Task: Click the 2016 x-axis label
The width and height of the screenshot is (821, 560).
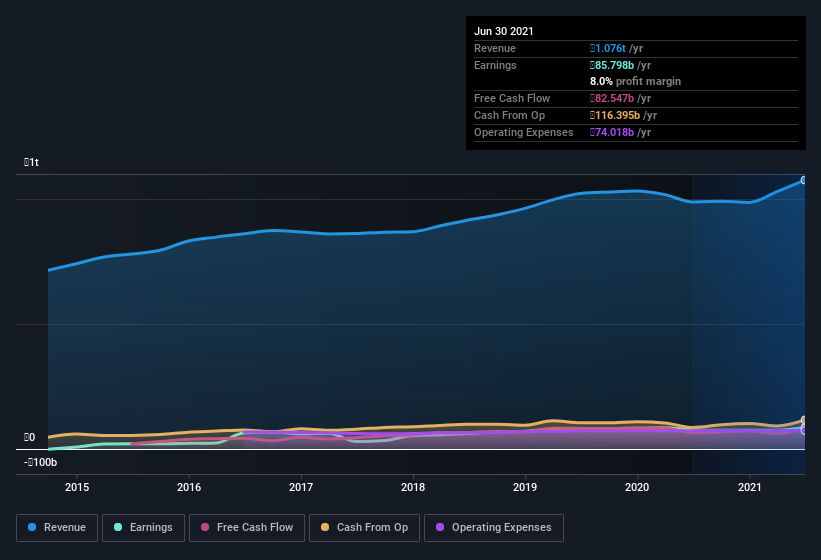Action: click(189, 487)
